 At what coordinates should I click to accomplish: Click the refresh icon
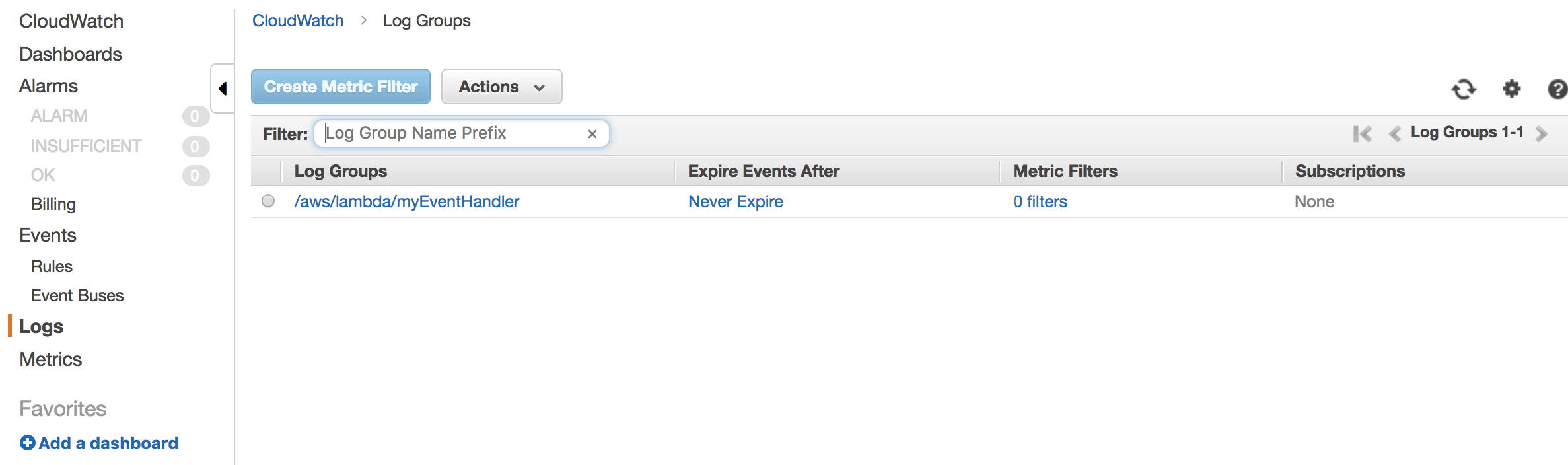pos(1465,89)
